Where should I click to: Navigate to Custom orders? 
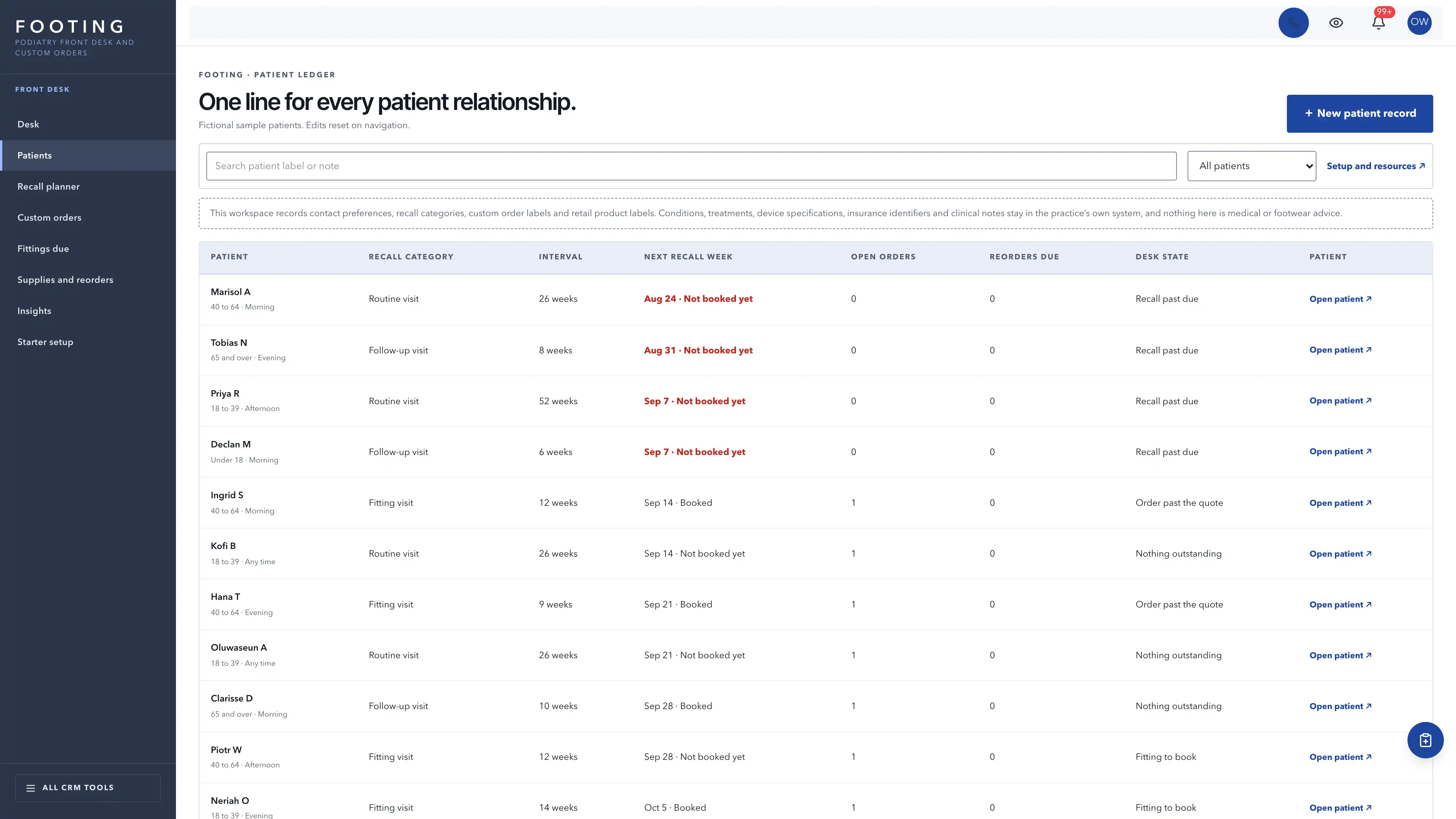[x=88, y=218]
